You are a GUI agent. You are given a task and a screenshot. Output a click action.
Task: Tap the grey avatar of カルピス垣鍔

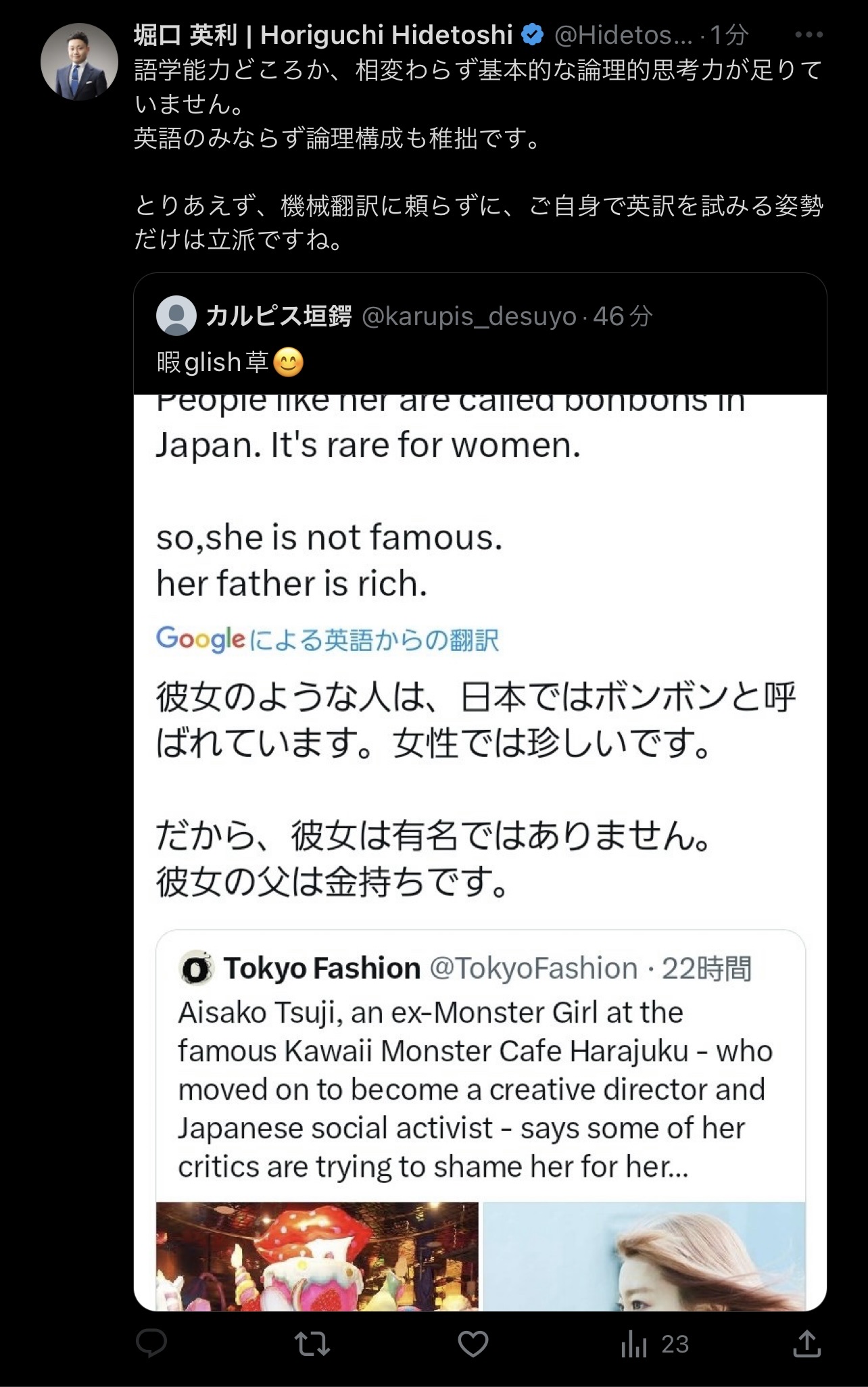[176, 316]
